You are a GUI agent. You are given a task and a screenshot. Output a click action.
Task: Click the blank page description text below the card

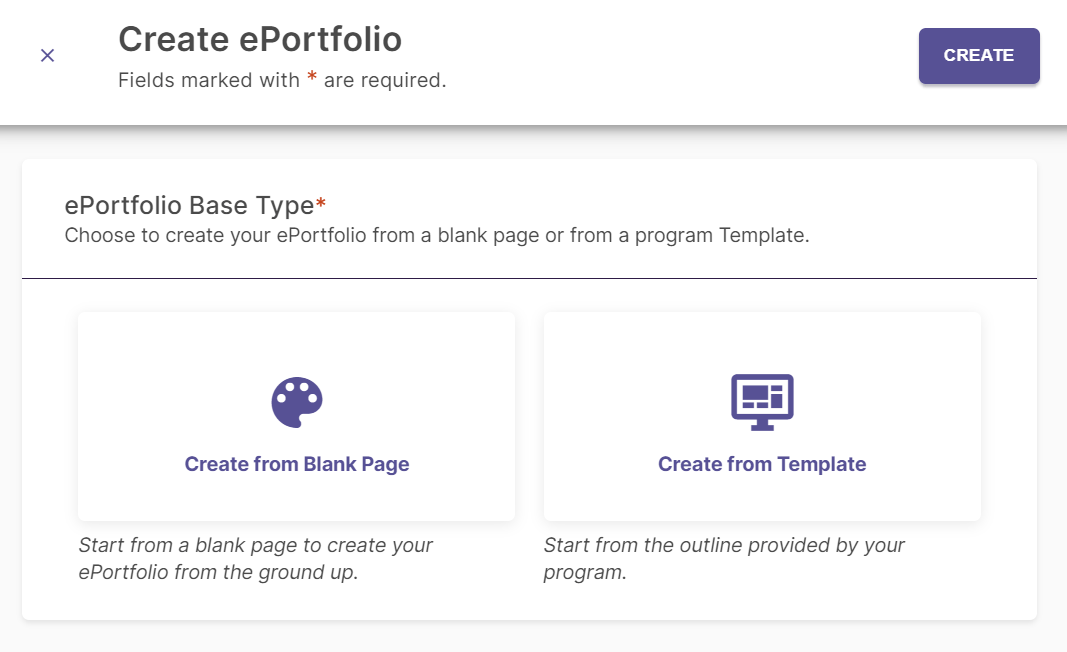coord(255,558)
